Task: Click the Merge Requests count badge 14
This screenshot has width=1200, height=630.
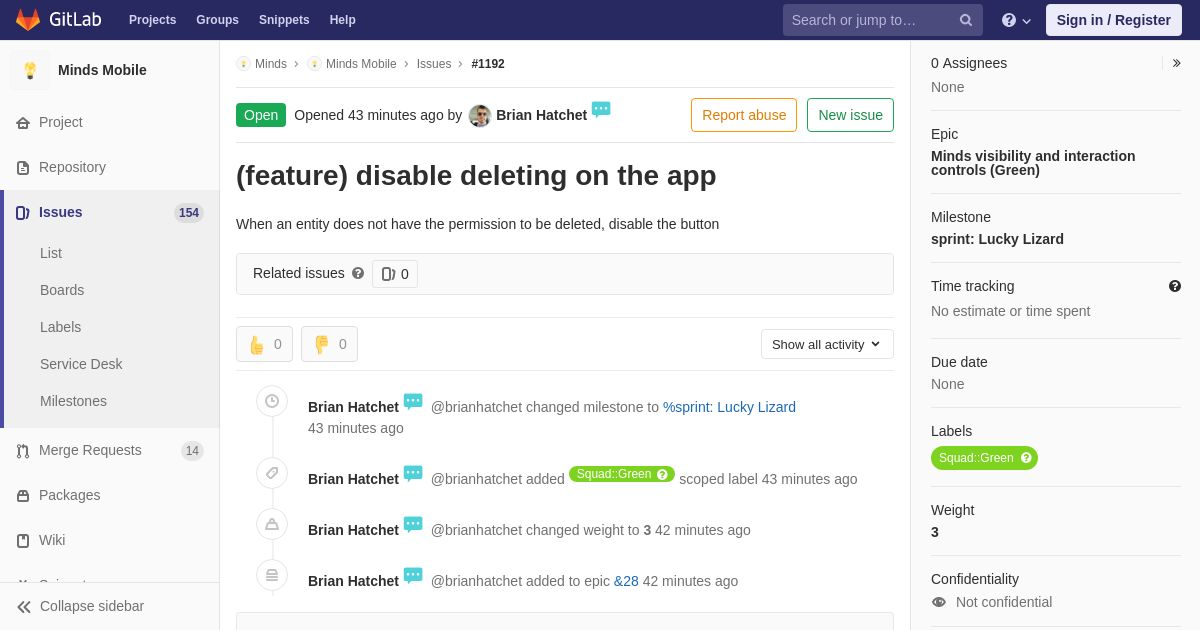Action: click(x=192, y=451)
